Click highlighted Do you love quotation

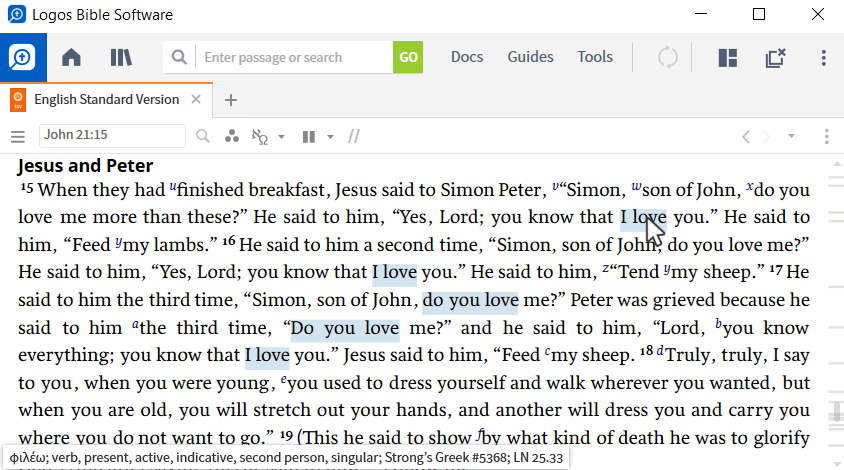345,328
